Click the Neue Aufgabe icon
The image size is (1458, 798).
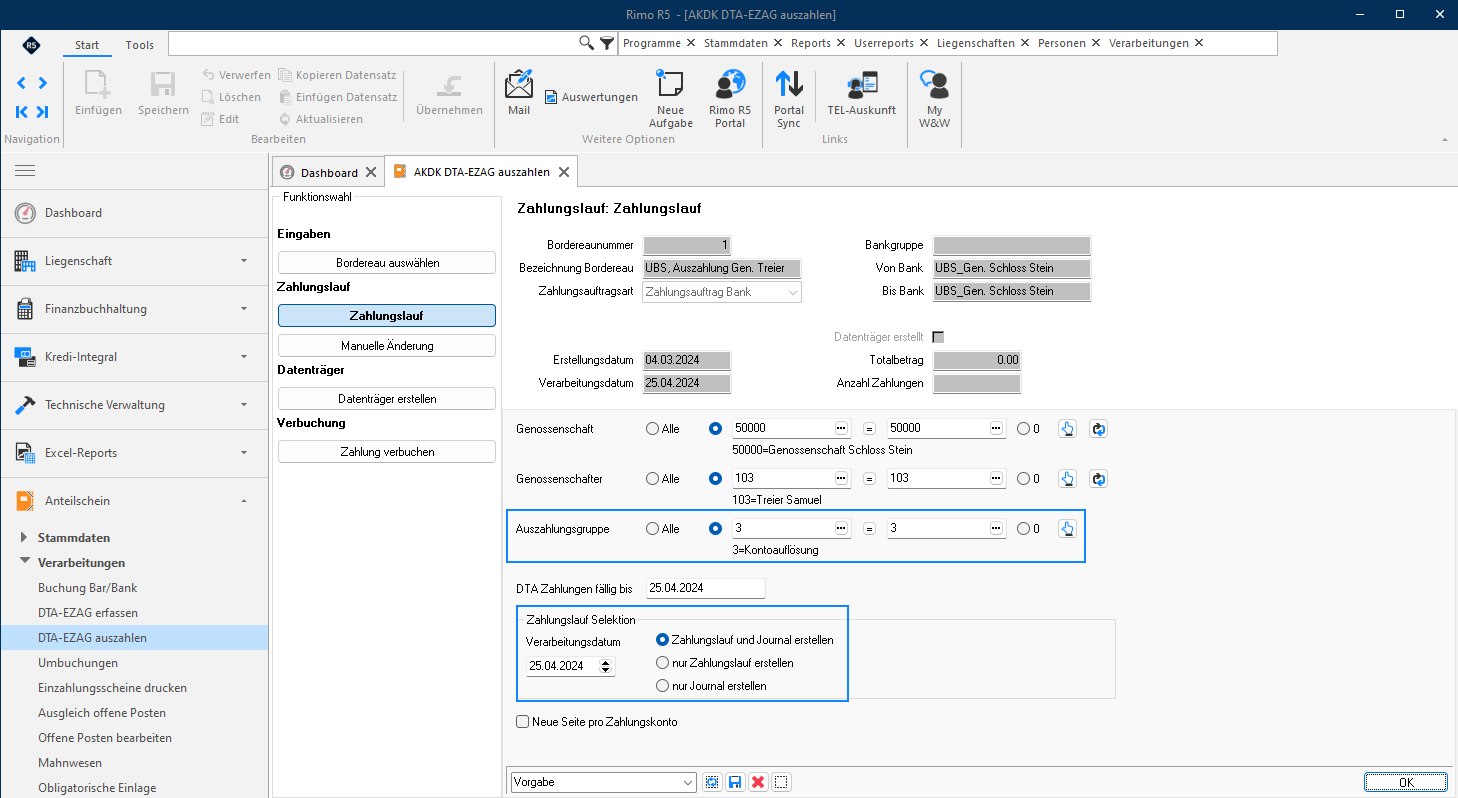tap(670, 98)
